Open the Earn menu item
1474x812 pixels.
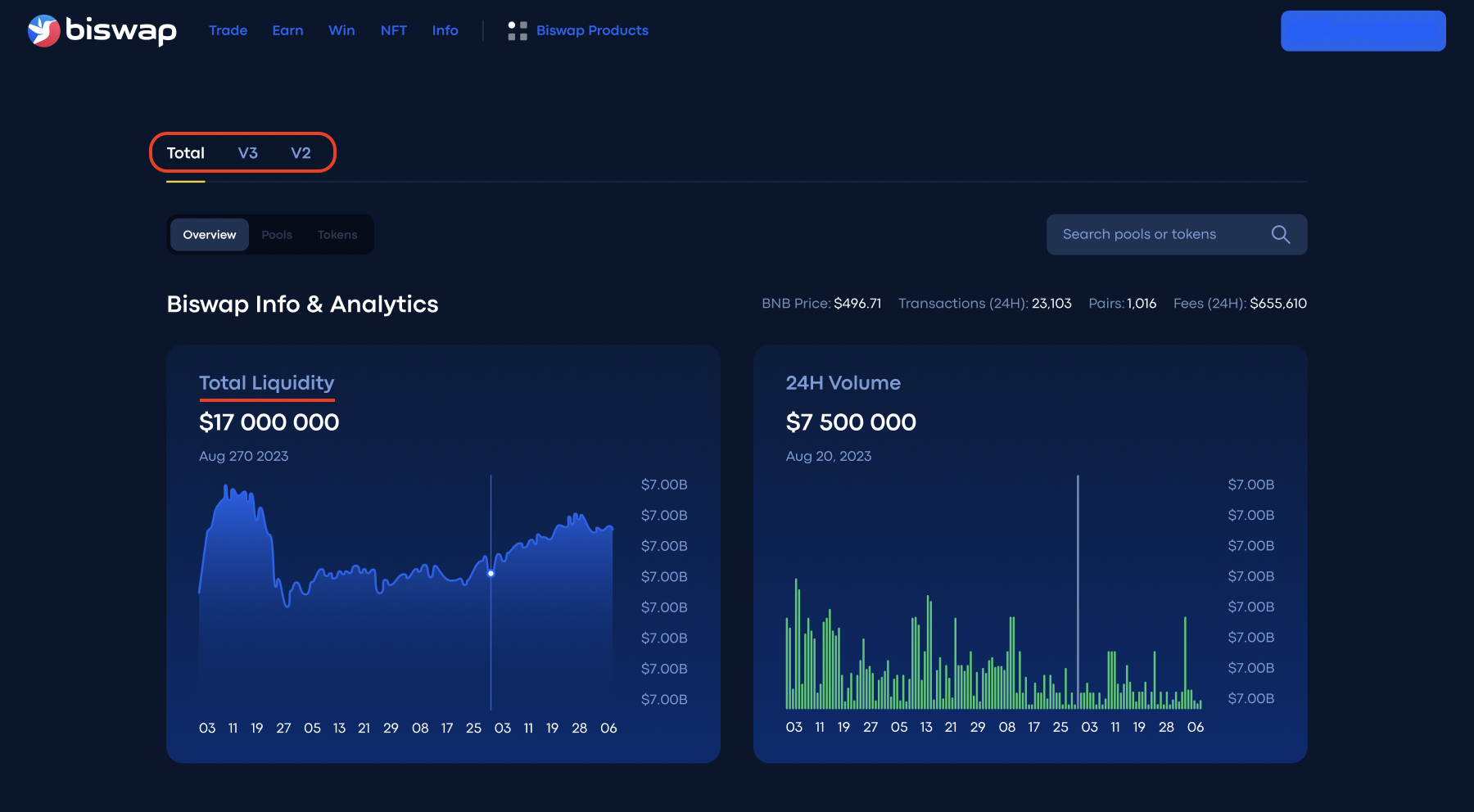287,30
